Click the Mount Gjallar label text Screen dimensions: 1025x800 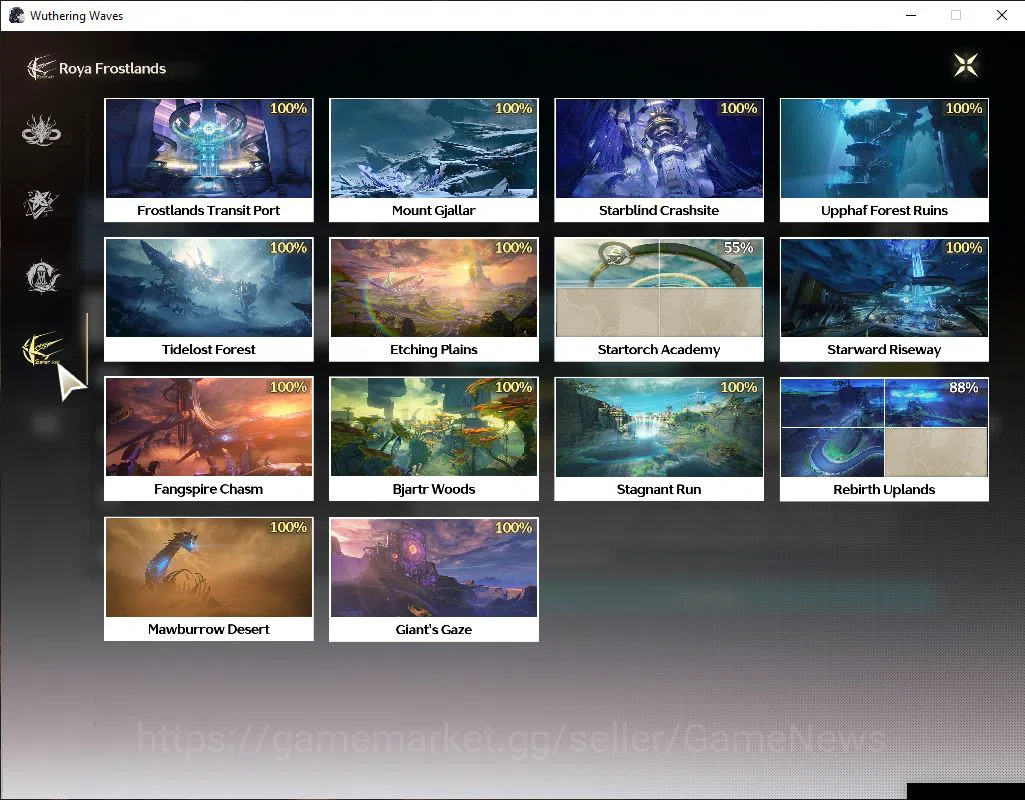pyautogui.click(x=434, y=210)
